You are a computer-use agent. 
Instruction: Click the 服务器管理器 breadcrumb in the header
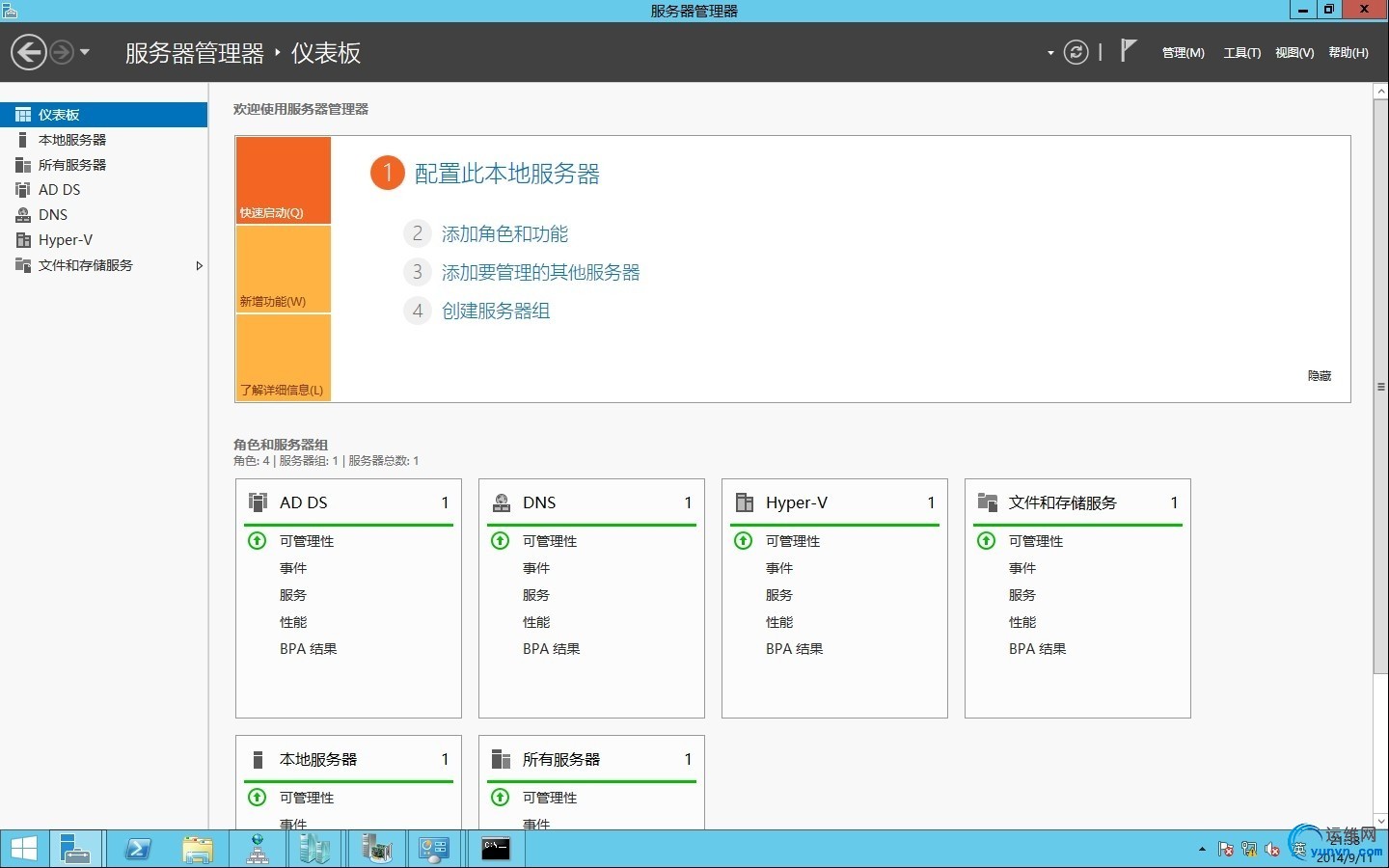[195, 53]
